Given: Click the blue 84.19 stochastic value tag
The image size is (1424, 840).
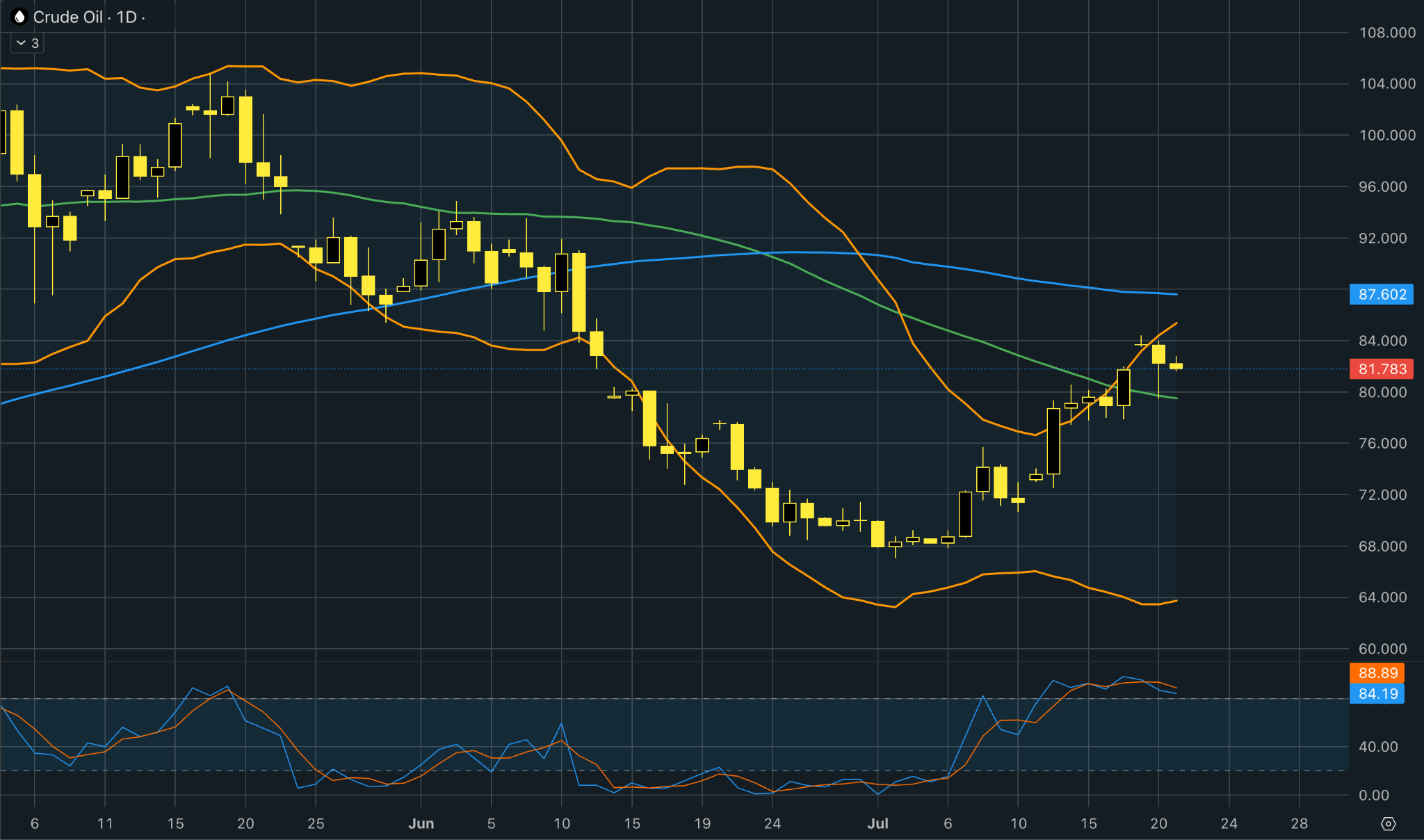Looking at the screenshot, I should point(1377,694).
